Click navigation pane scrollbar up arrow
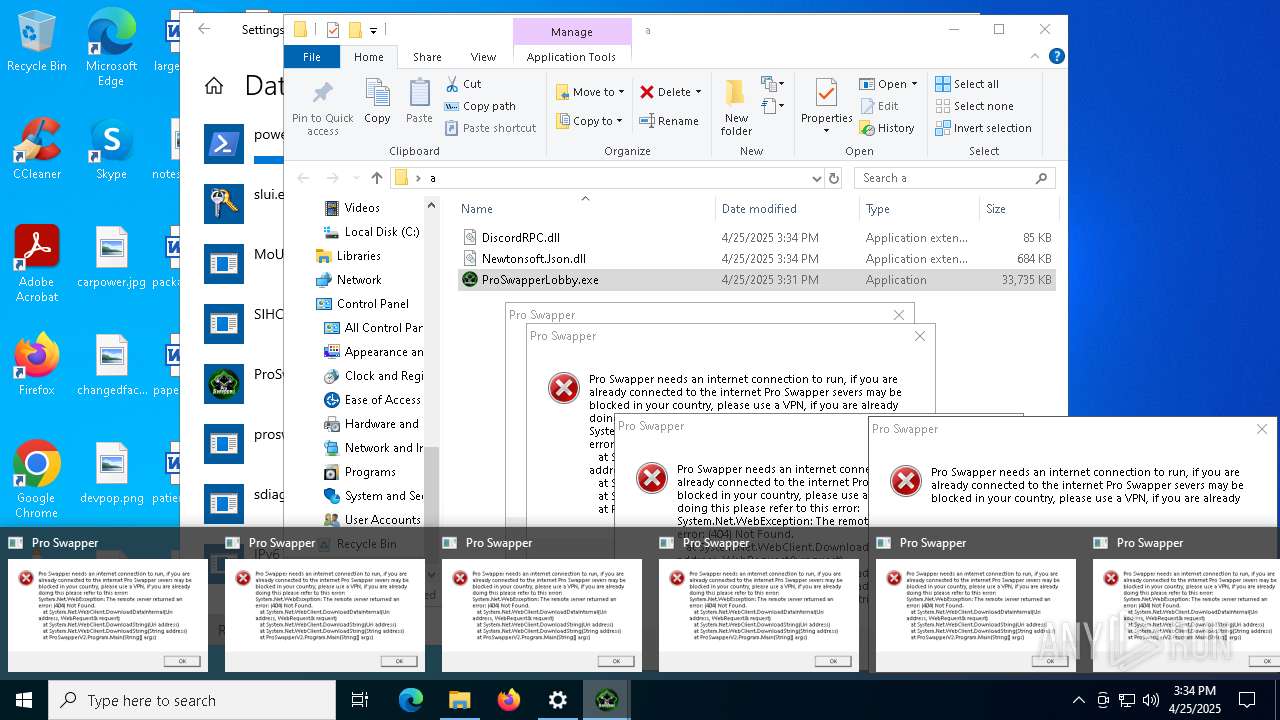The image size is (1280, 720). click(432, 205)
